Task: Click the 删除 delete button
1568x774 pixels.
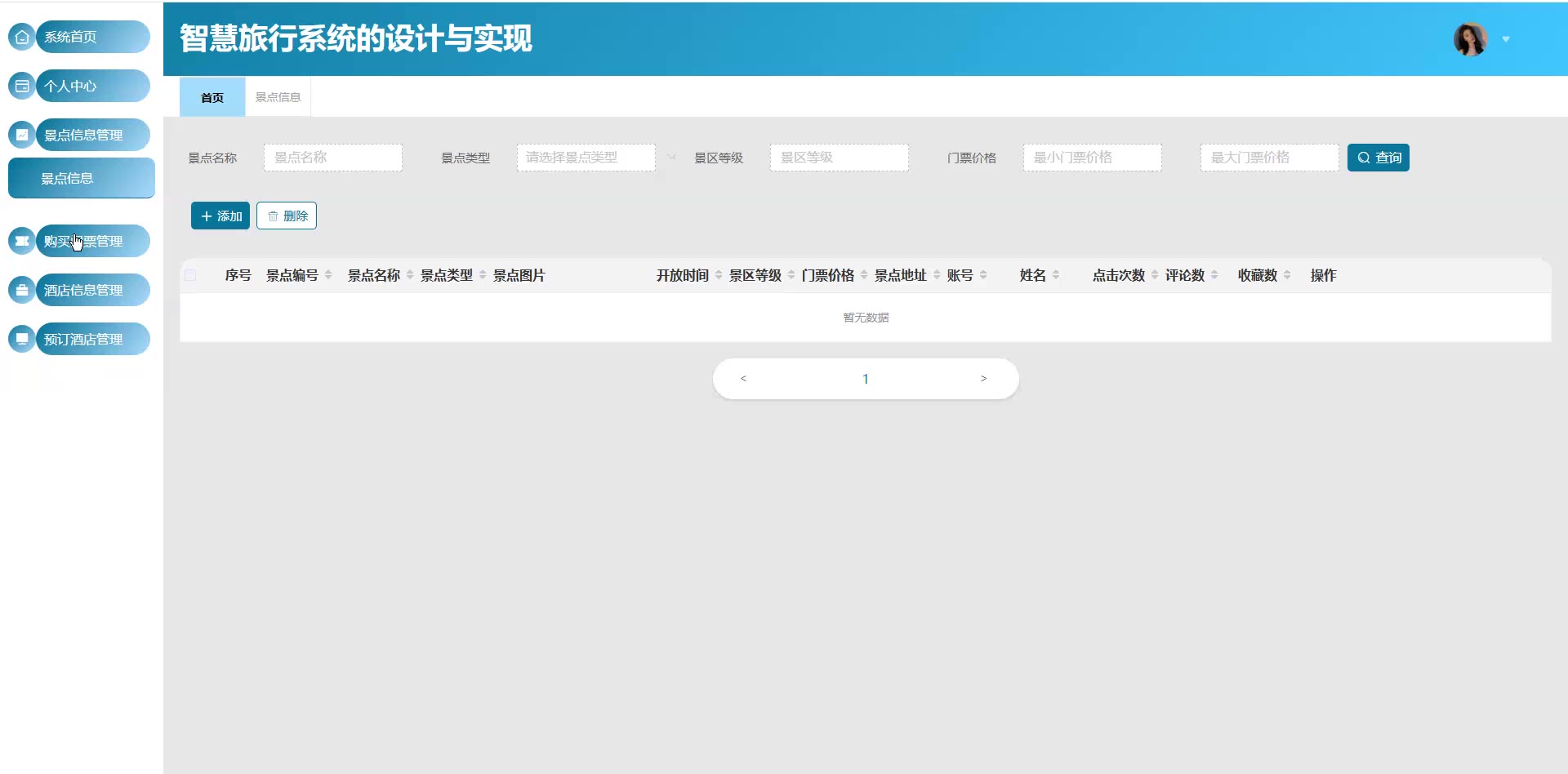Action: coord(287,216)
